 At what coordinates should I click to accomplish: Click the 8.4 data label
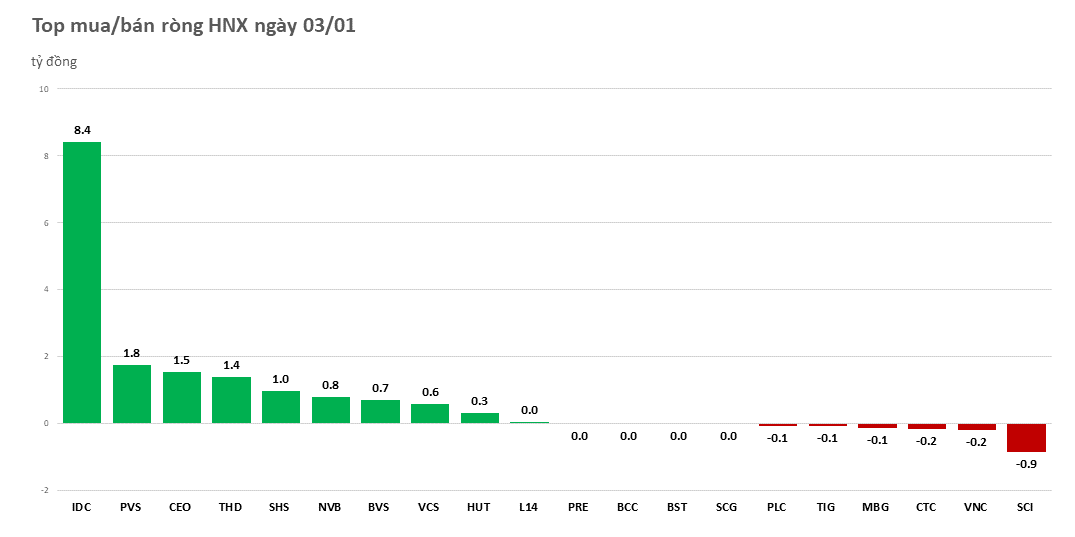point(82,130)
